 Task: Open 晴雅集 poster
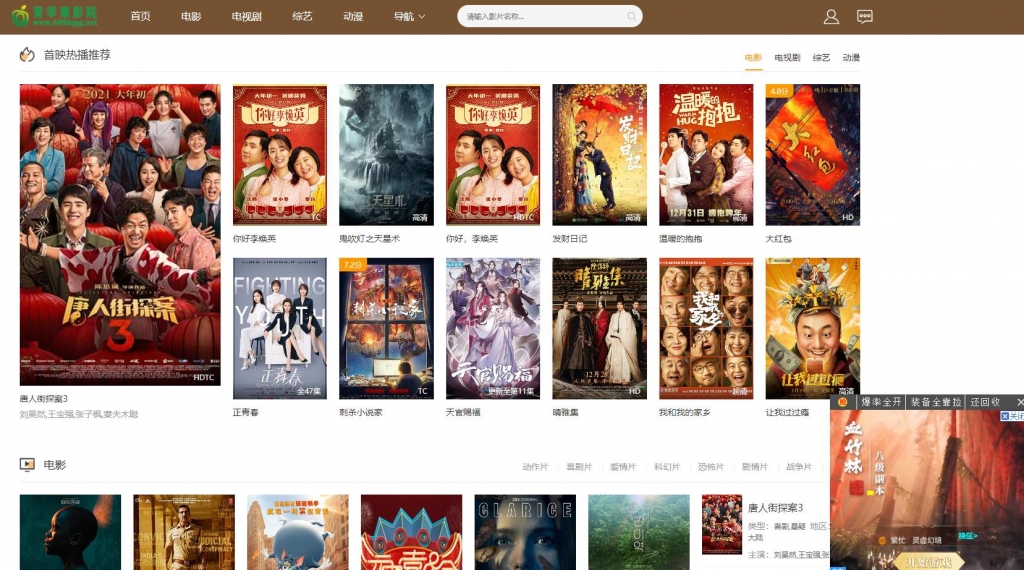pyautogui.click(x=600, y=328)
